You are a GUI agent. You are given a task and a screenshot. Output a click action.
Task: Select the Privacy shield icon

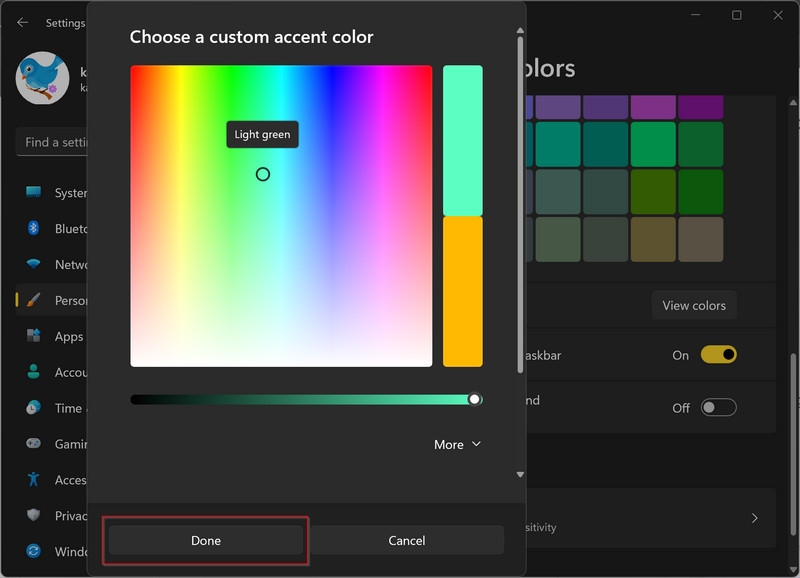click(x=34, y=515)
